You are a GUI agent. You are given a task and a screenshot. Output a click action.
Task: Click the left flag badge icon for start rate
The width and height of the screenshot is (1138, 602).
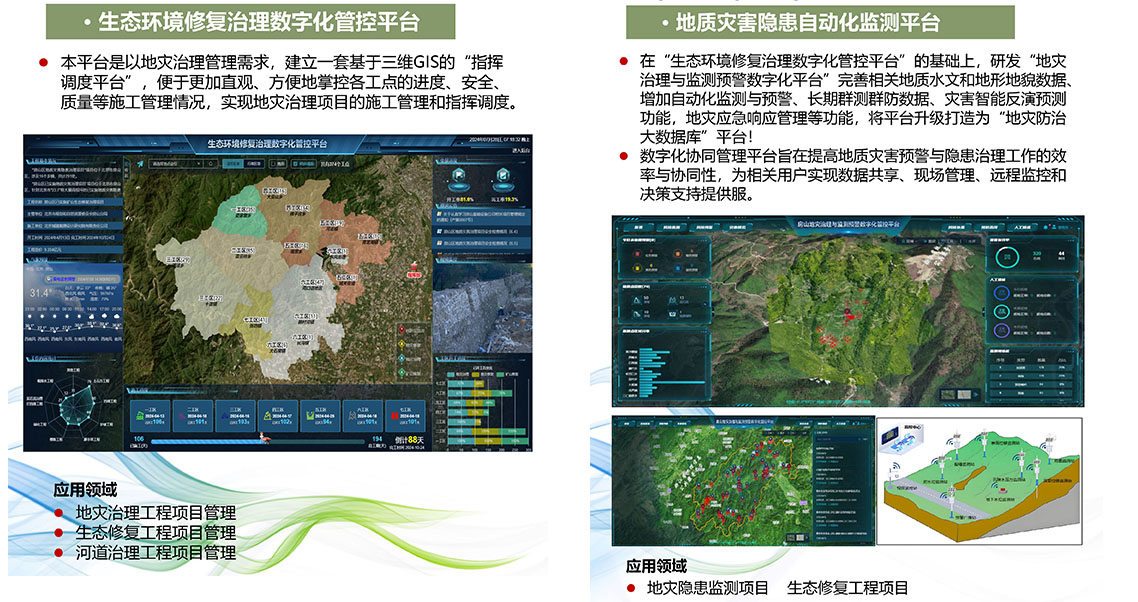pyautogui.click(x=457, y=176)
